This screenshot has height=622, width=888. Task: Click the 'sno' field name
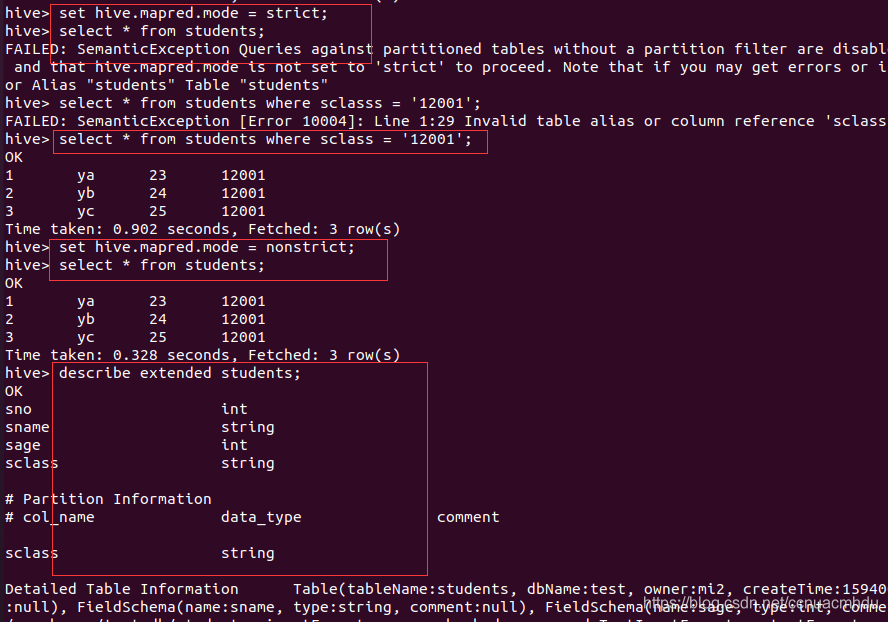[18, 409]
